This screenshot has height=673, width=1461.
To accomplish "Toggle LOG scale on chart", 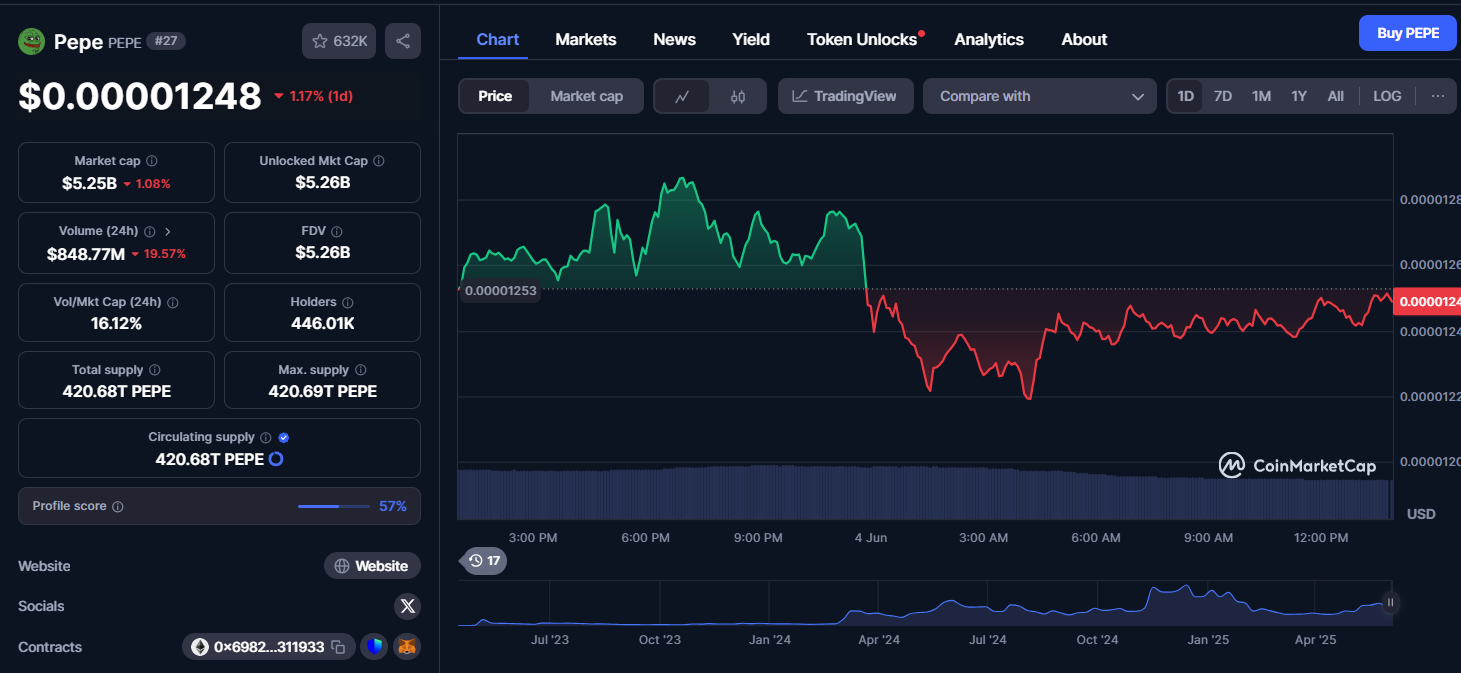I will 1387,96.
